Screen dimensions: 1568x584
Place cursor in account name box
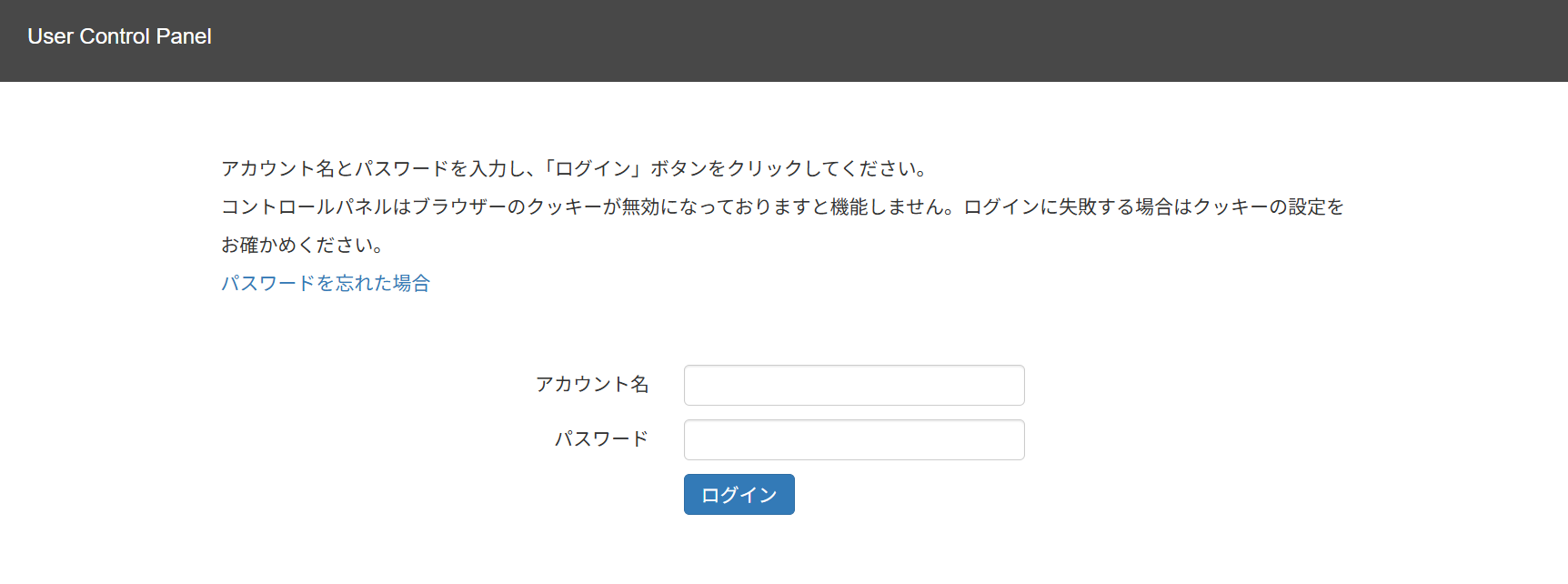854,385
